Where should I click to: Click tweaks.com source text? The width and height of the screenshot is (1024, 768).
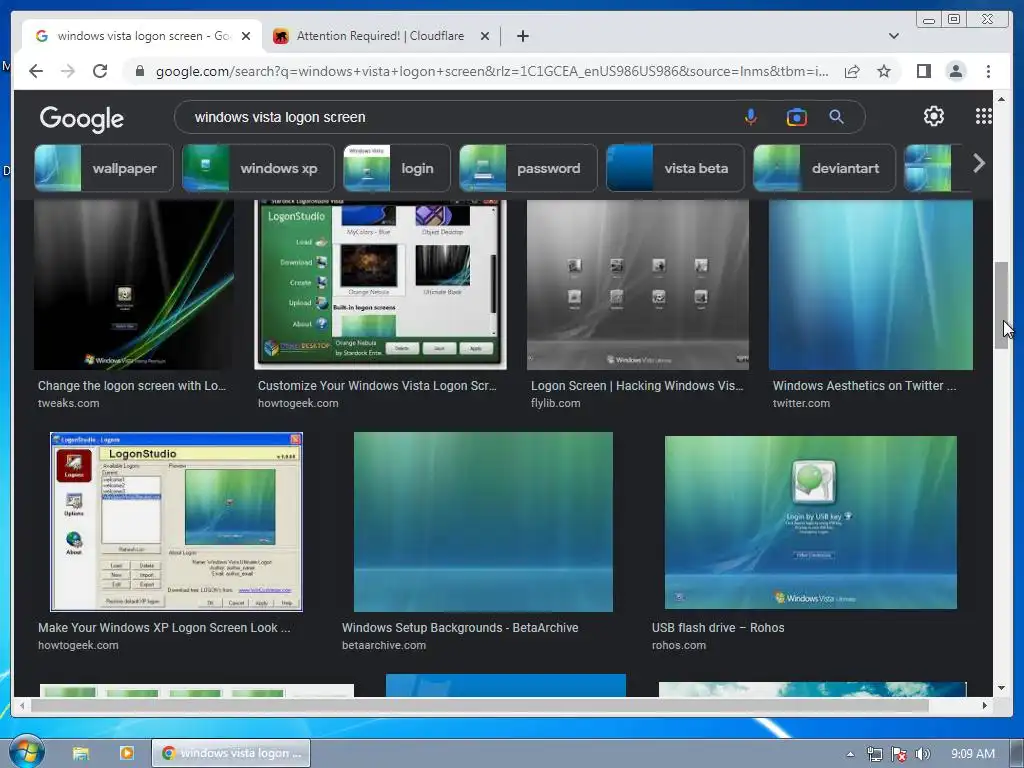click(69, 404)
